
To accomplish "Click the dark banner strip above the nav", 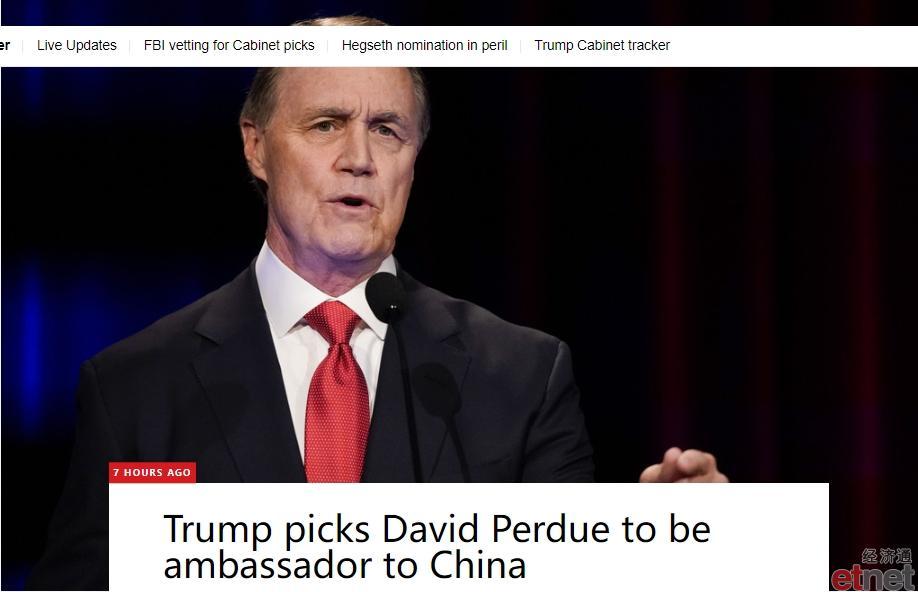I will click(459, 12).
